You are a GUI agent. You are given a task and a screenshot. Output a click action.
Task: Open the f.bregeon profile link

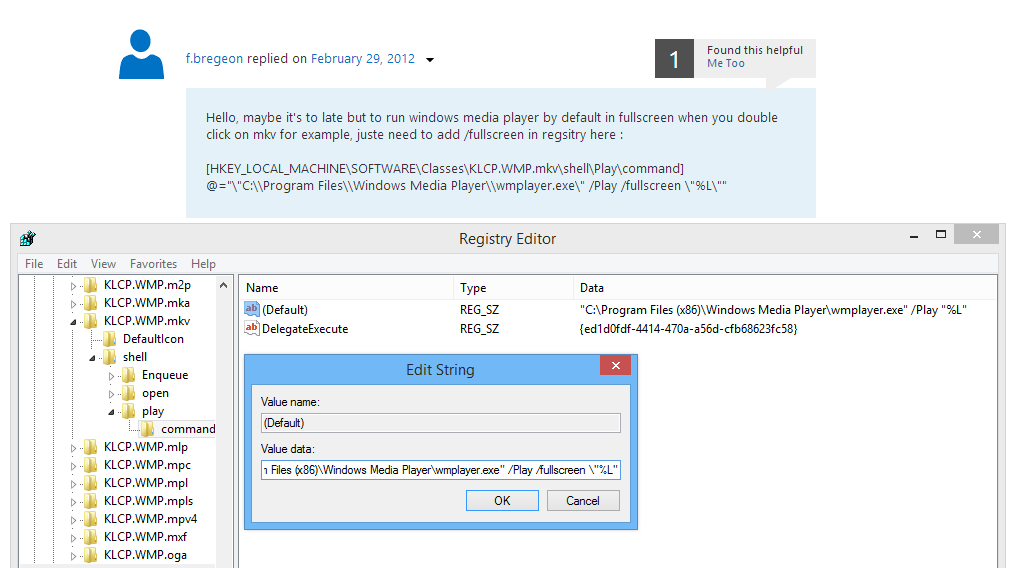tap(214, 58)
